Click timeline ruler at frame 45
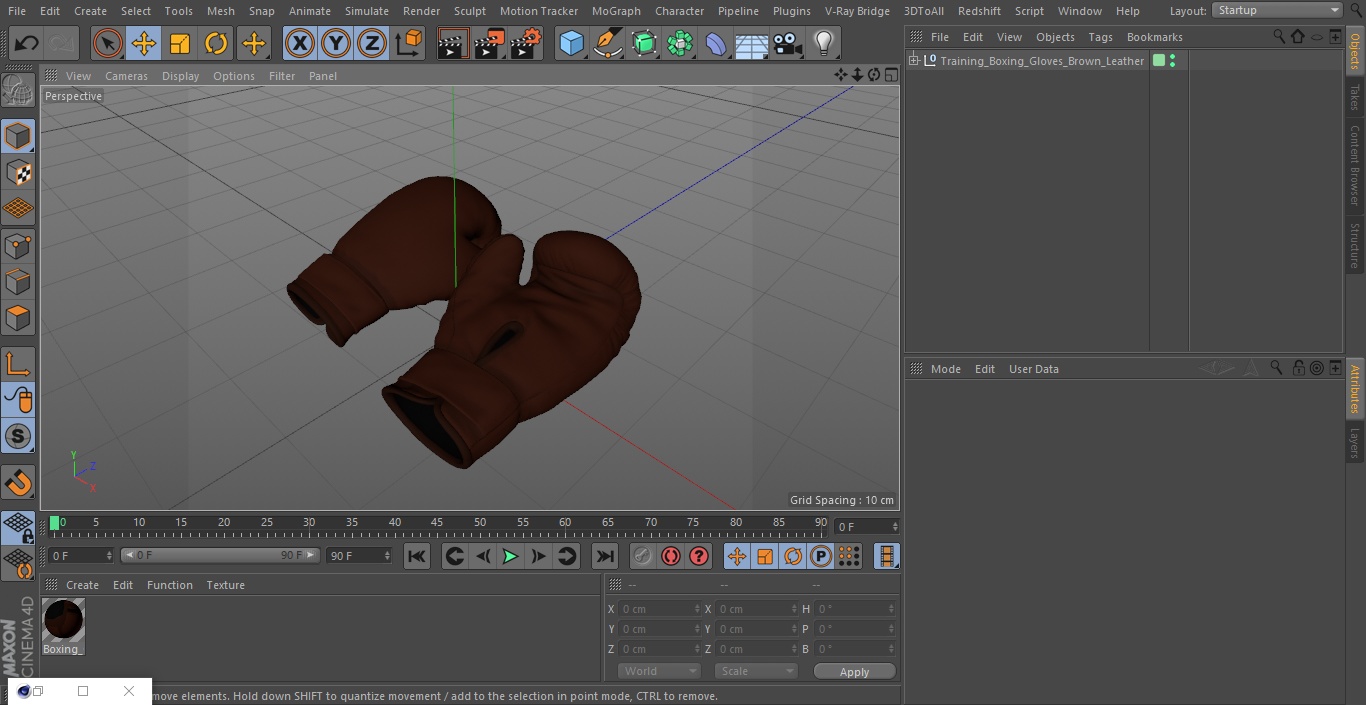The width and height of the screenshot is (1366, 705). coord(437,523)
